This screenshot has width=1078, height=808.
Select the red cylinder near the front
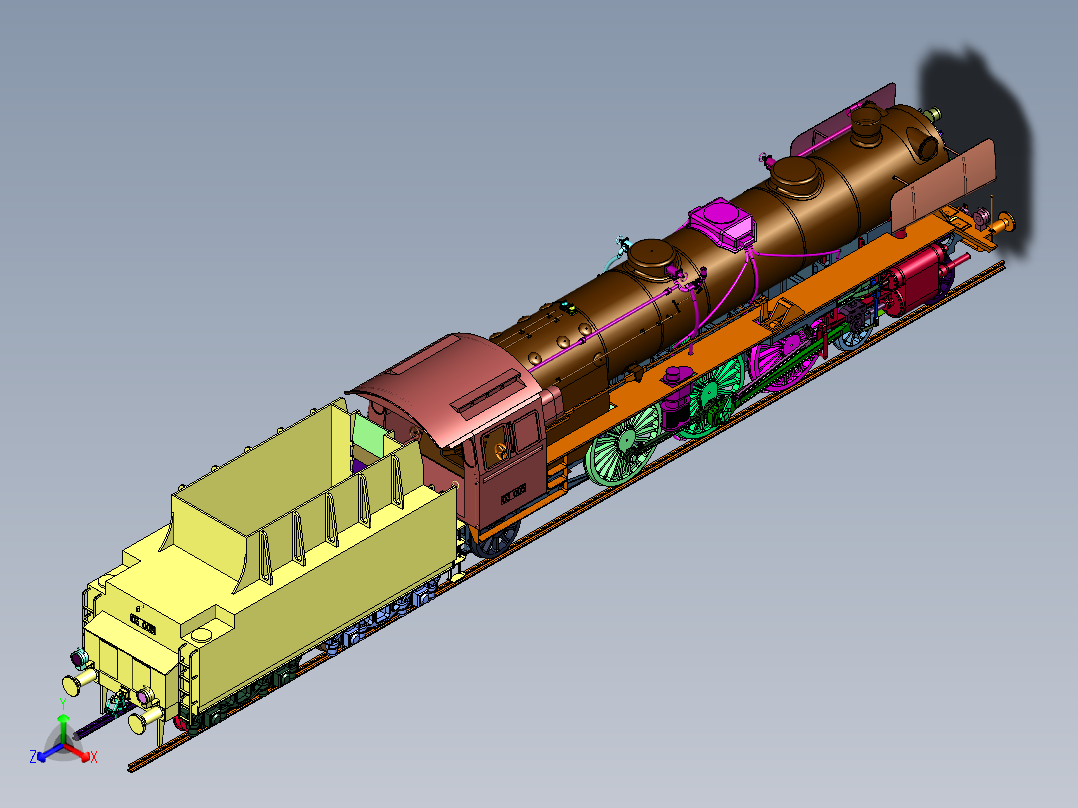coord(918,281)
